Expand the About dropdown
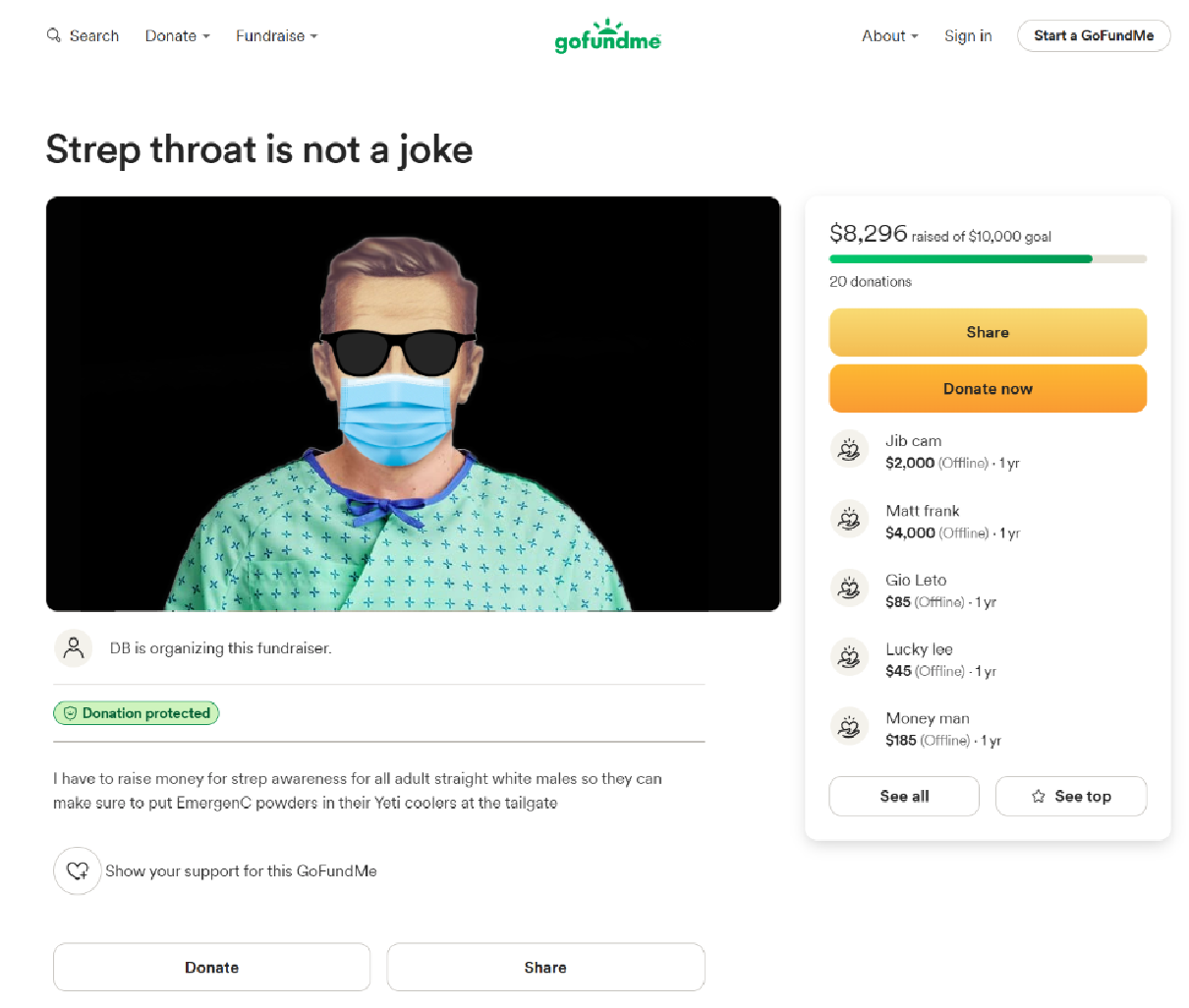1189x1008 pixels. pyautogui.click(x=889, y=35)
